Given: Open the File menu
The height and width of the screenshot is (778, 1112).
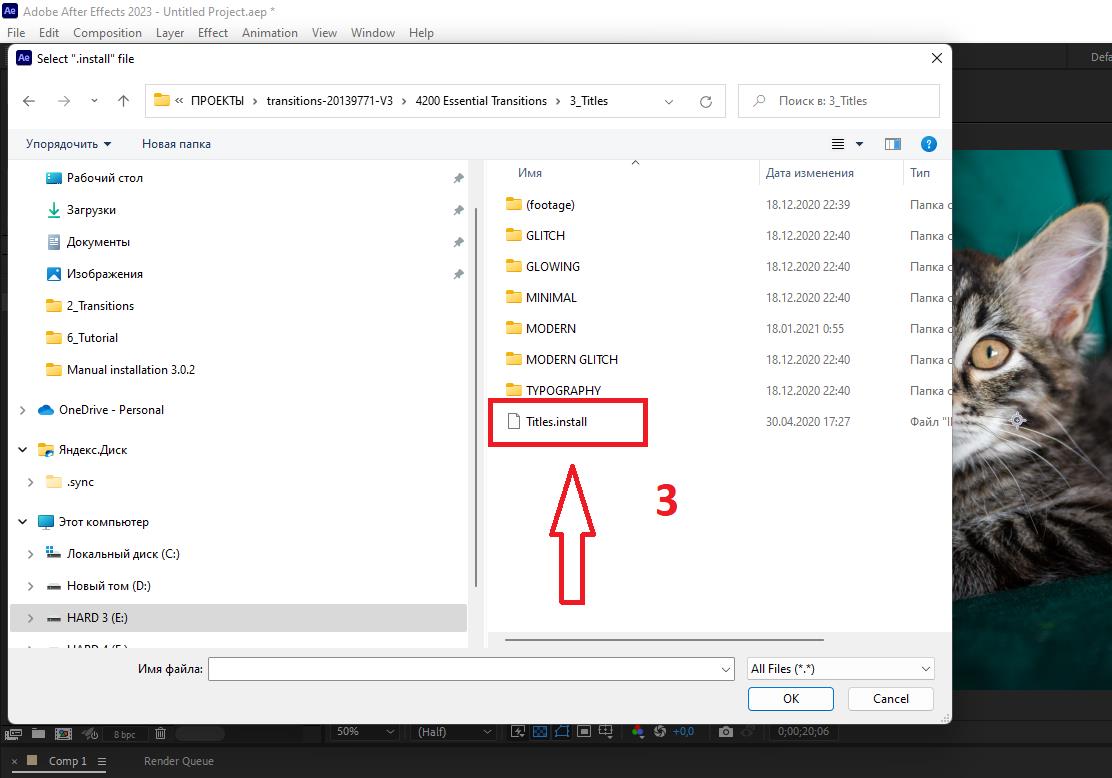Looking at the screenshot, I should click(16, 33).
